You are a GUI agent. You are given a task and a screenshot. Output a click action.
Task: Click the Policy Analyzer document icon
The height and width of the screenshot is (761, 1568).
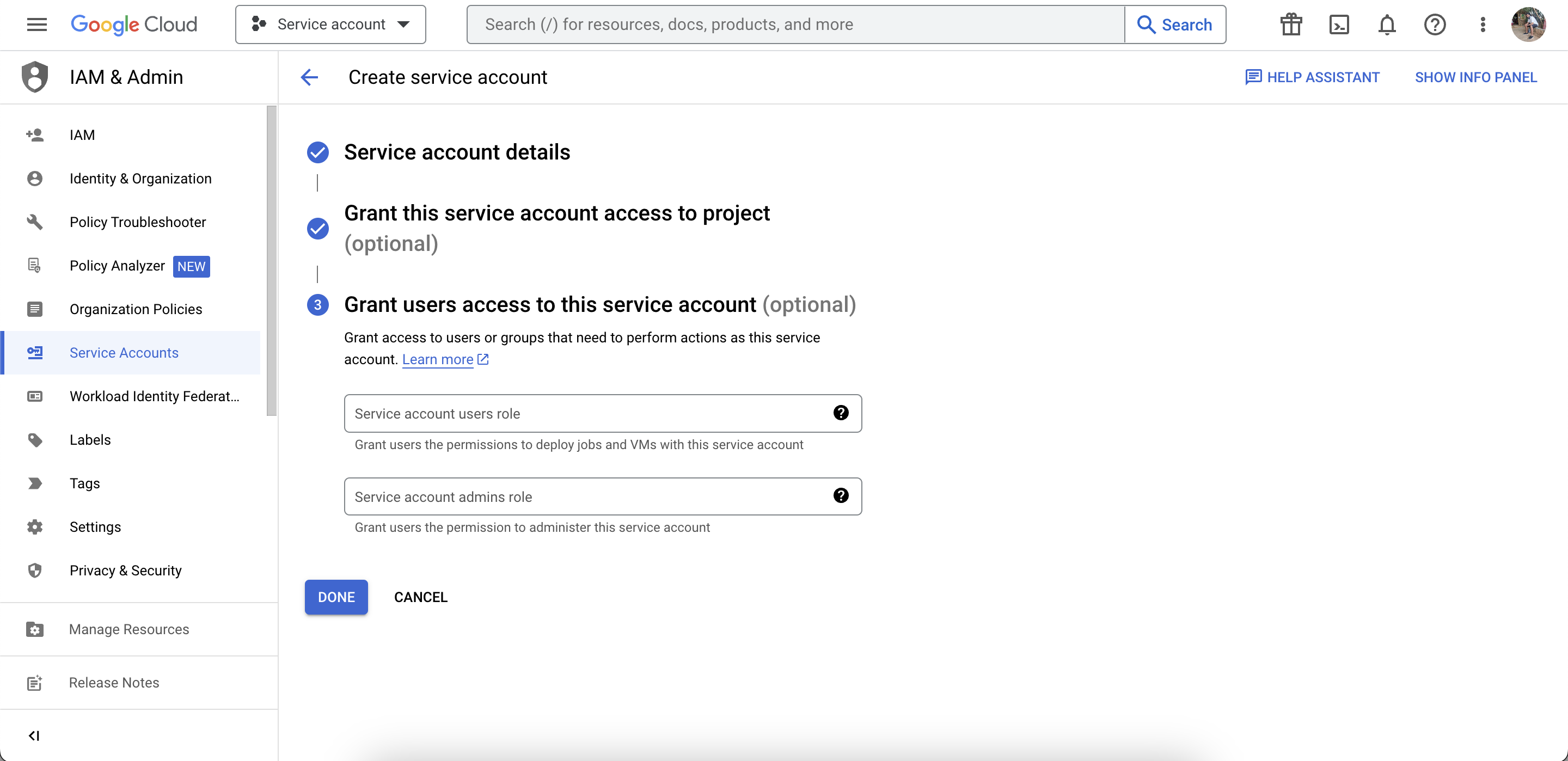[x=35, y=266]
